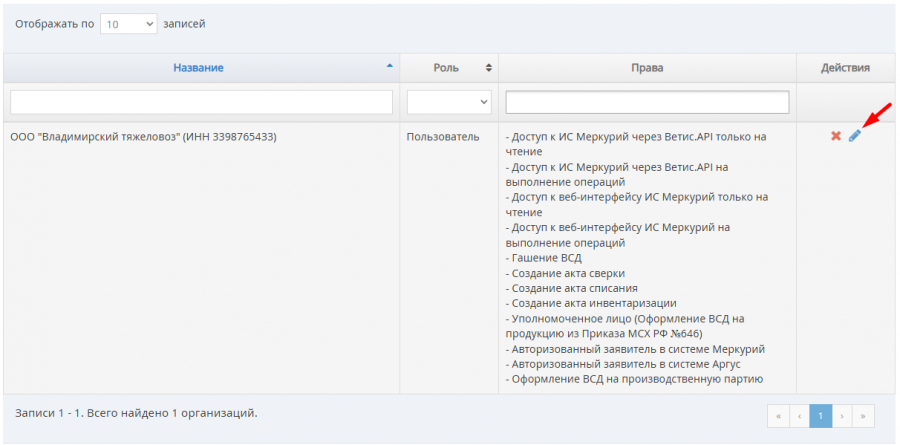Image resolution: width=900 pixels, height=445 pixels.
Task: Click the sort arrow icon in Название header
Action: [x=389, y=67]
